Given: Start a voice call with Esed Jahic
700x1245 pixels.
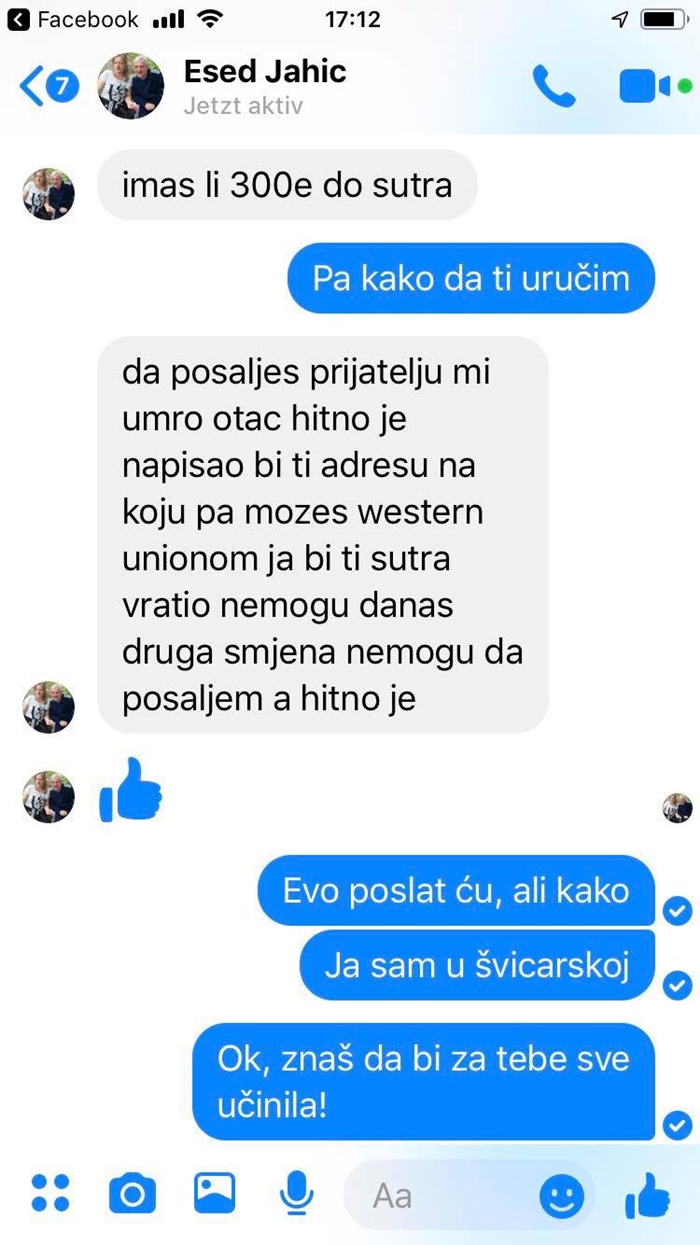Looking at the screenshot, I should pos(553,87).
